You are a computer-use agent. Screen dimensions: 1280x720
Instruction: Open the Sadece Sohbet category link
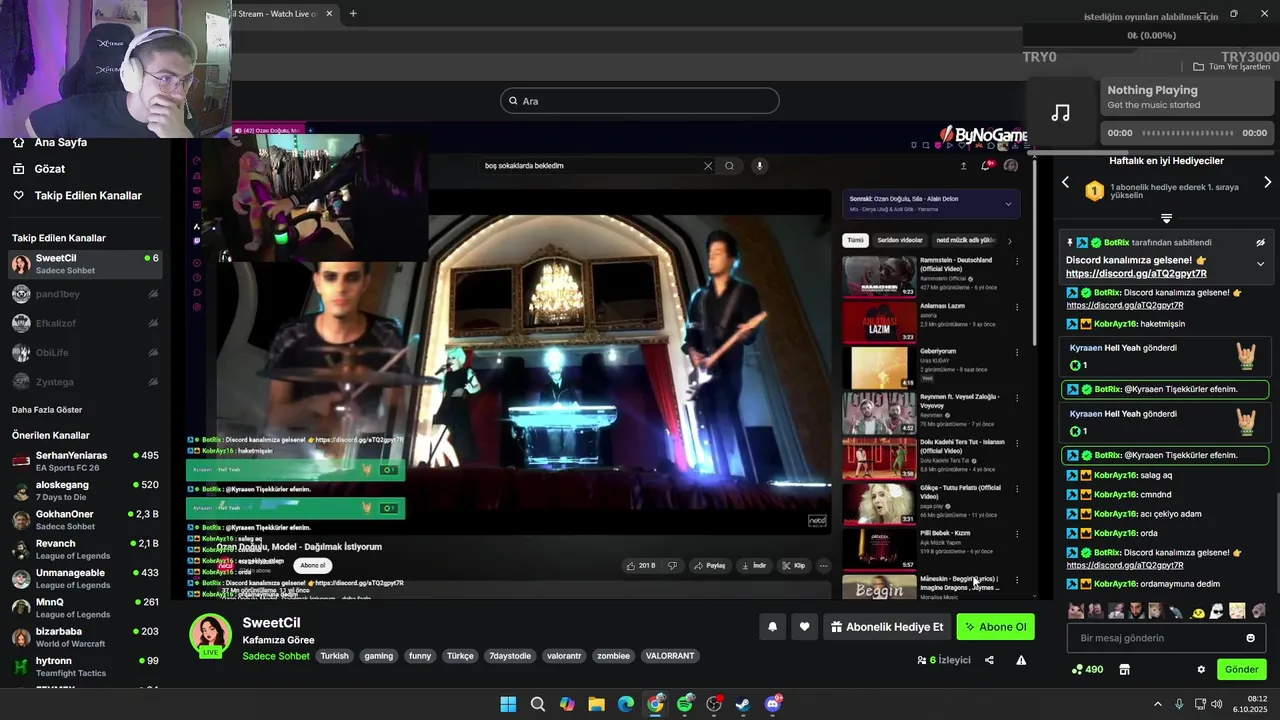pyautogui.click(x=276, y=656)
